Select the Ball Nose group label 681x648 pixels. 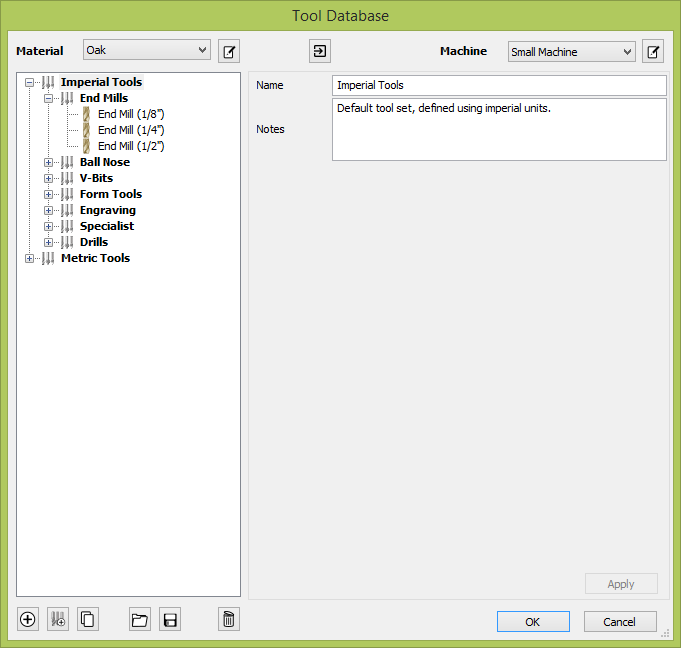105,162
